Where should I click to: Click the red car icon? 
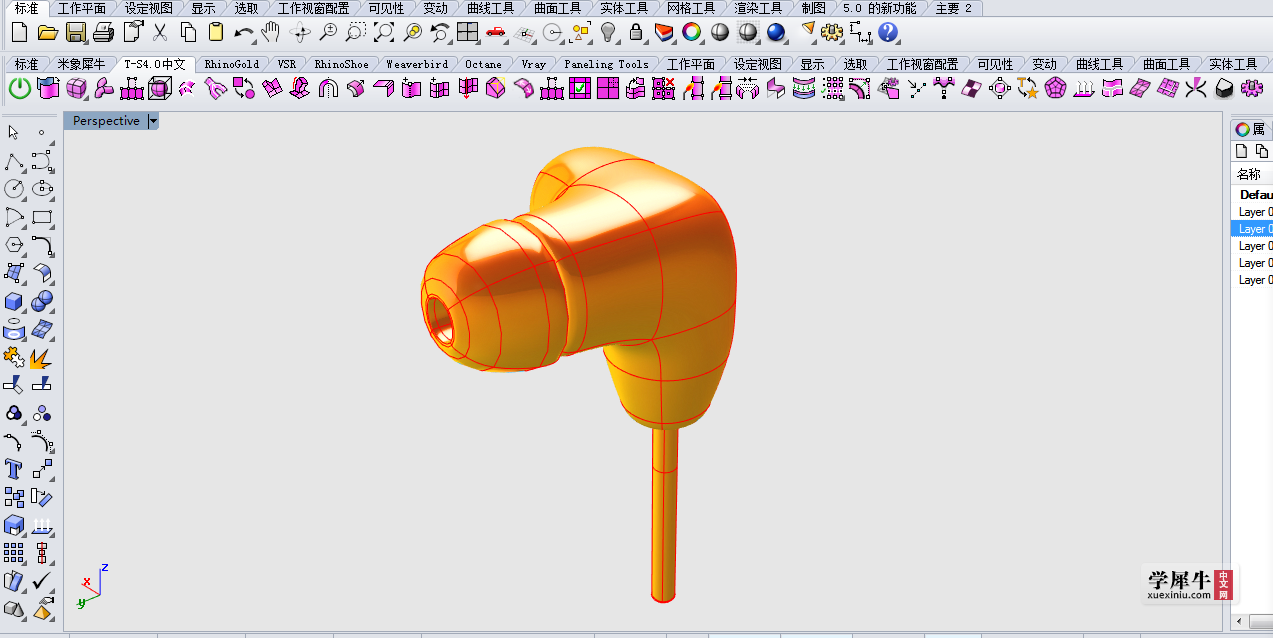pos(495,33)
